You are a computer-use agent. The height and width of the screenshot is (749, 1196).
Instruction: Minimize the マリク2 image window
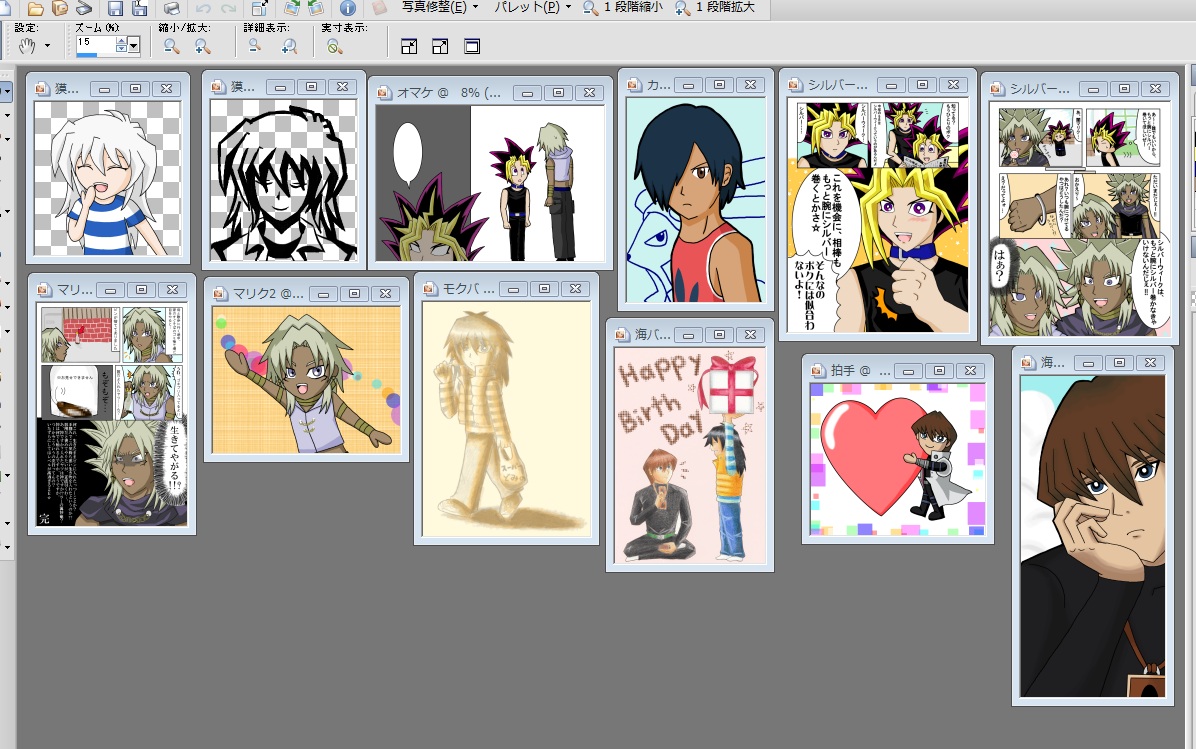point(323,294)
